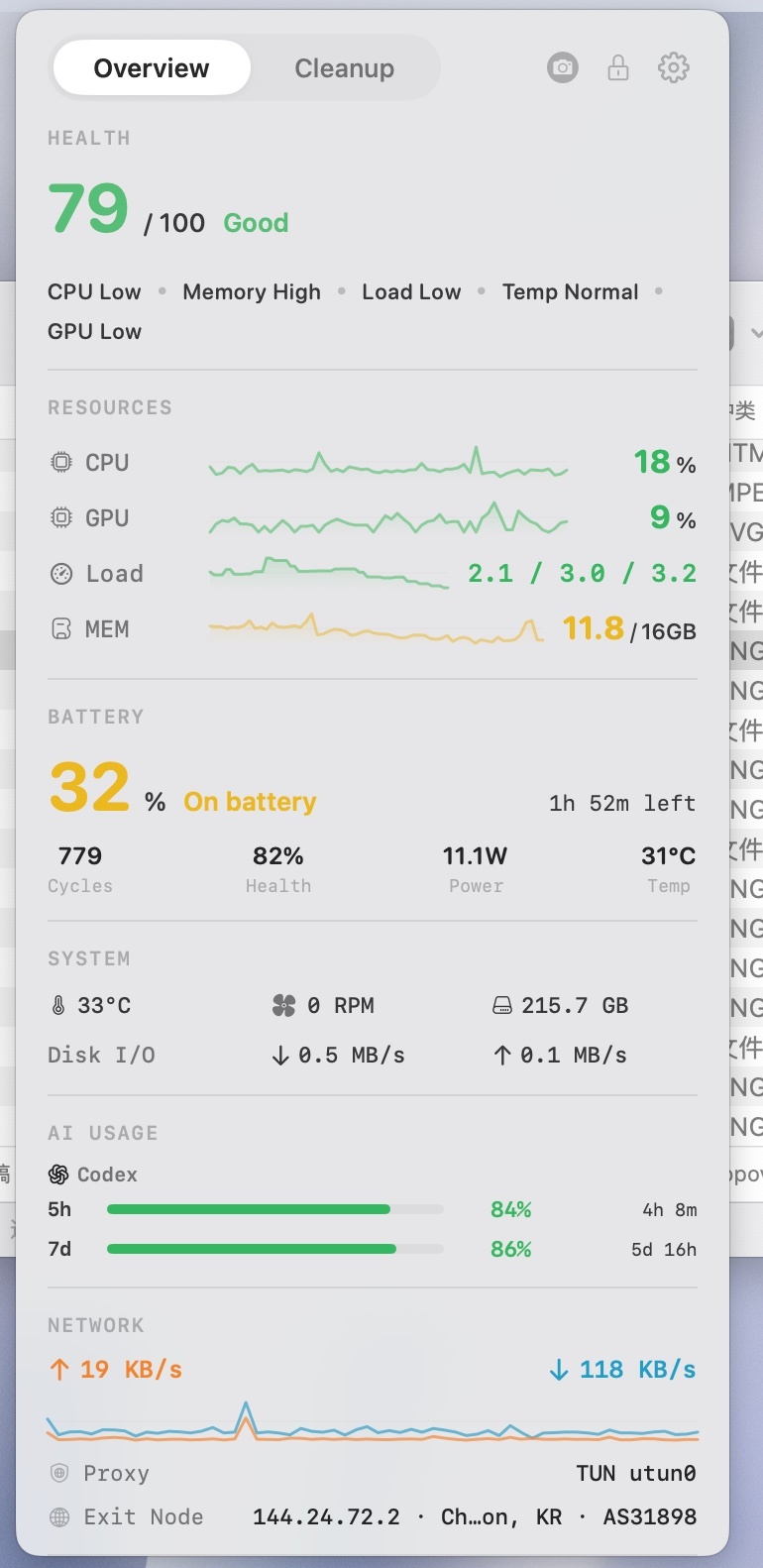Click the camera snapshot icon

coord(563,67)
